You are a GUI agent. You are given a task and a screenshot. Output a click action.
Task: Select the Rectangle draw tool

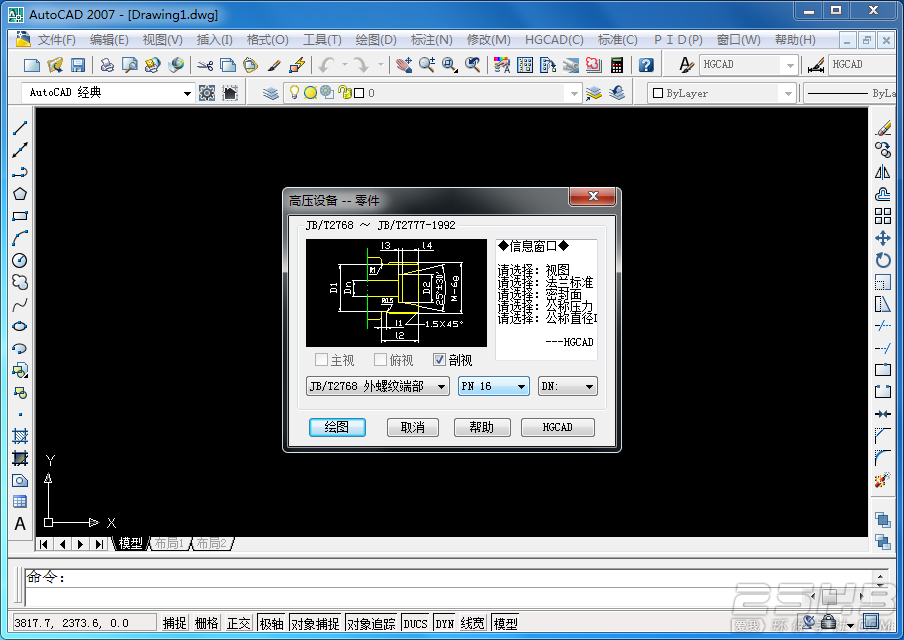pos(20,216)
